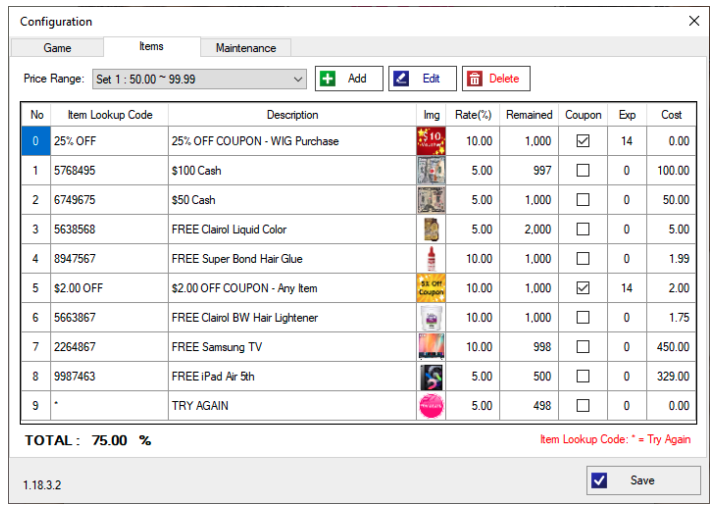The image size is (718, 515).
Task: Check Coupon box for TRY AGAIN row
Action: (583, 406)
